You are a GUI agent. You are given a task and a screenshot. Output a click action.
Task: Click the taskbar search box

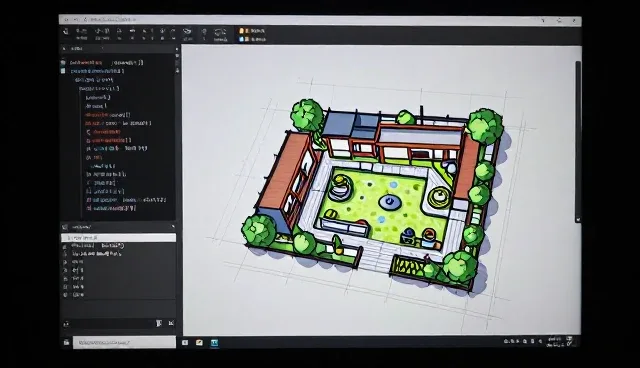(124, 342)
